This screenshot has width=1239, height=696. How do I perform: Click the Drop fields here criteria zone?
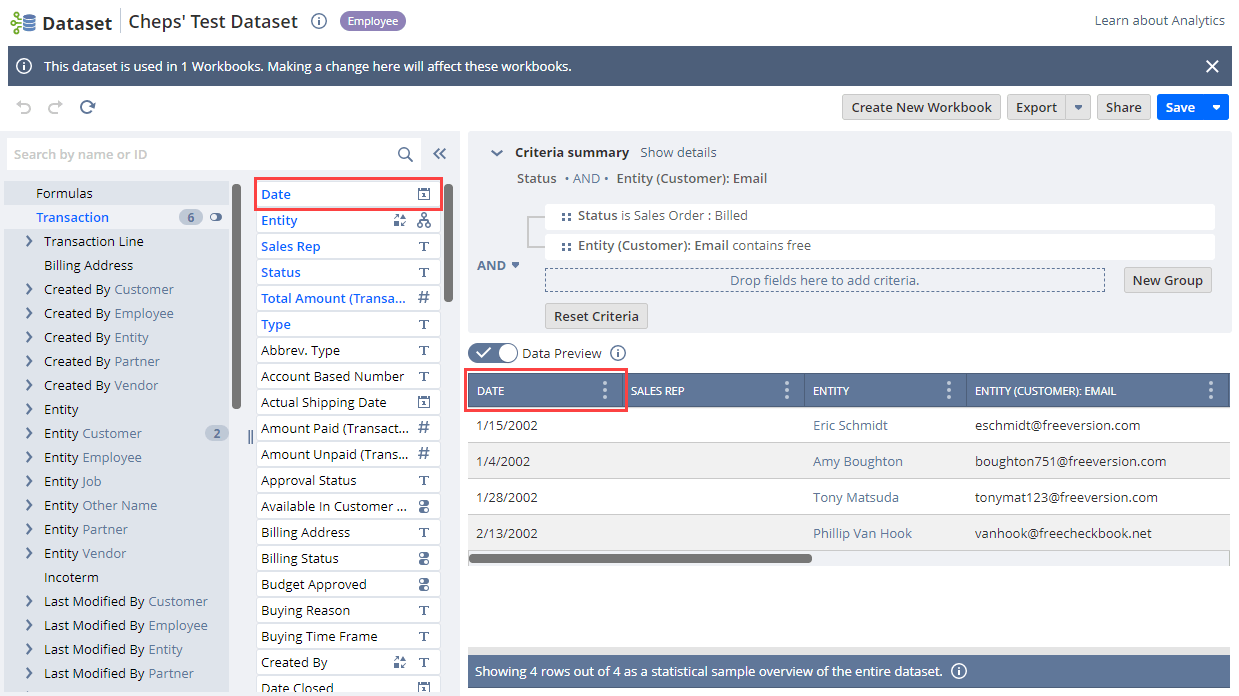point(825,280)
